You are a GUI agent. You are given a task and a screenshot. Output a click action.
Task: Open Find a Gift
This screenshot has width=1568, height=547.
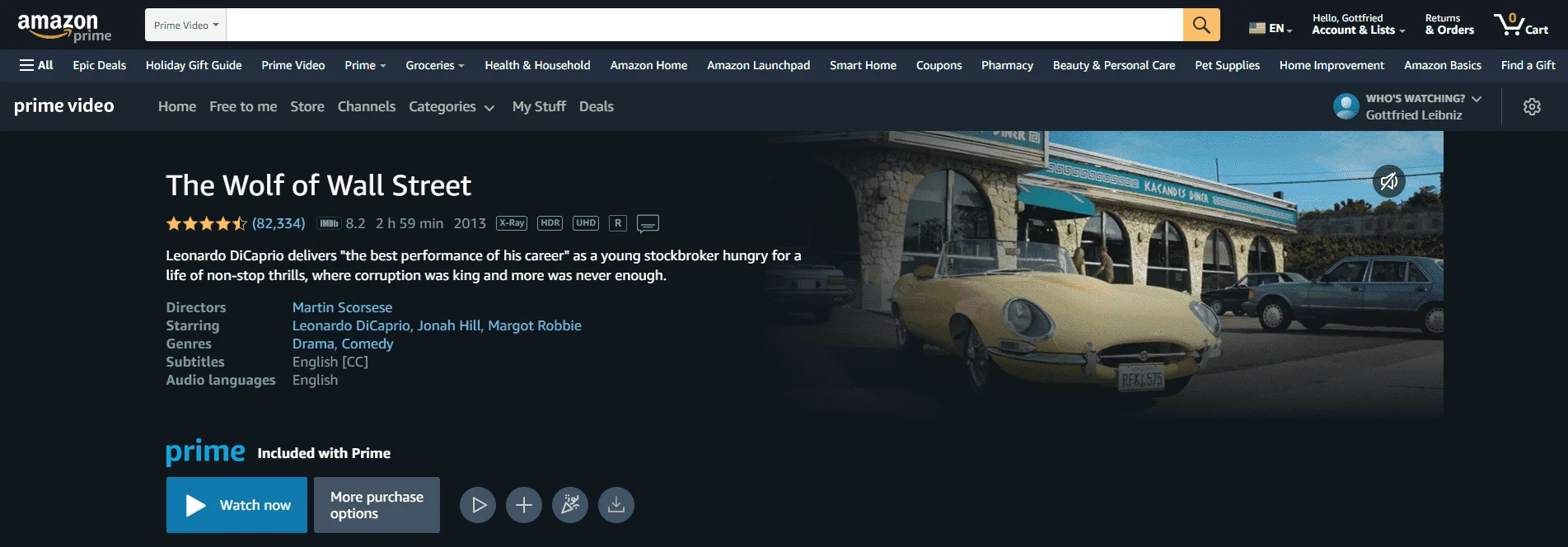click(1528, 65)
